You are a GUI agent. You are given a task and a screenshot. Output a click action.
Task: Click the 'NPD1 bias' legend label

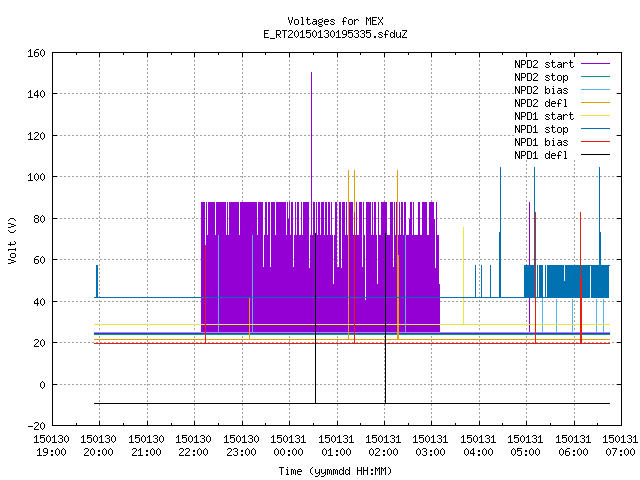[x=541, y=142]
